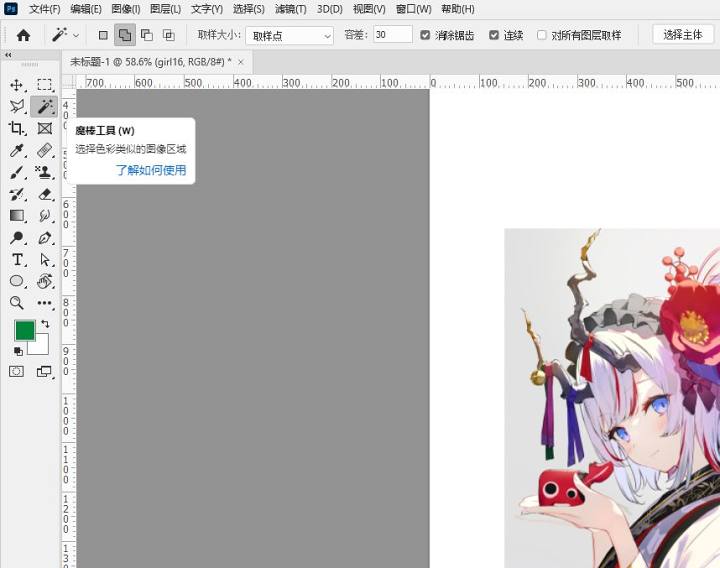Collapse the toolbox with double-arrow
The width and height of the screenshot is (720, 568).
click(8, 55)
